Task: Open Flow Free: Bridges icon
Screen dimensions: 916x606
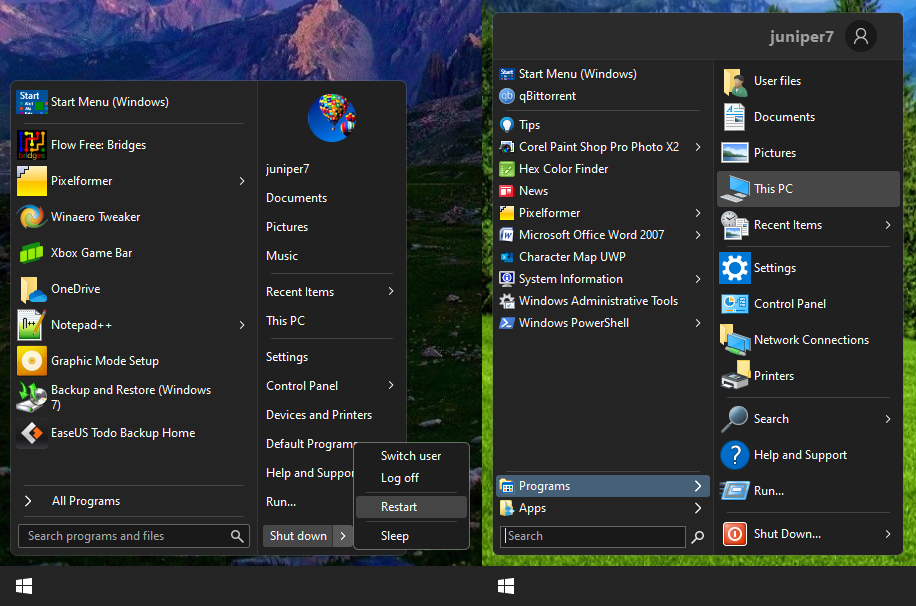Action: 32,145
